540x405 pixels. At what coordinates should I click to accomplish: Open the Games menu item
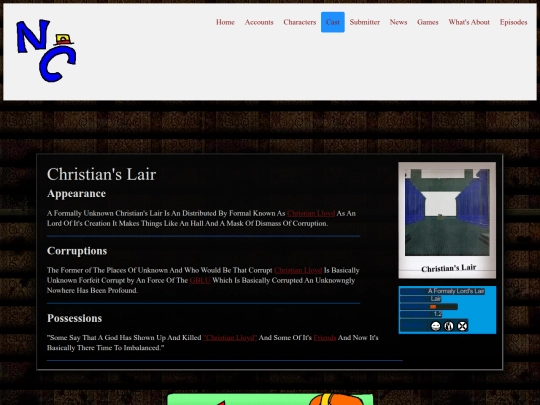(428, 22)
